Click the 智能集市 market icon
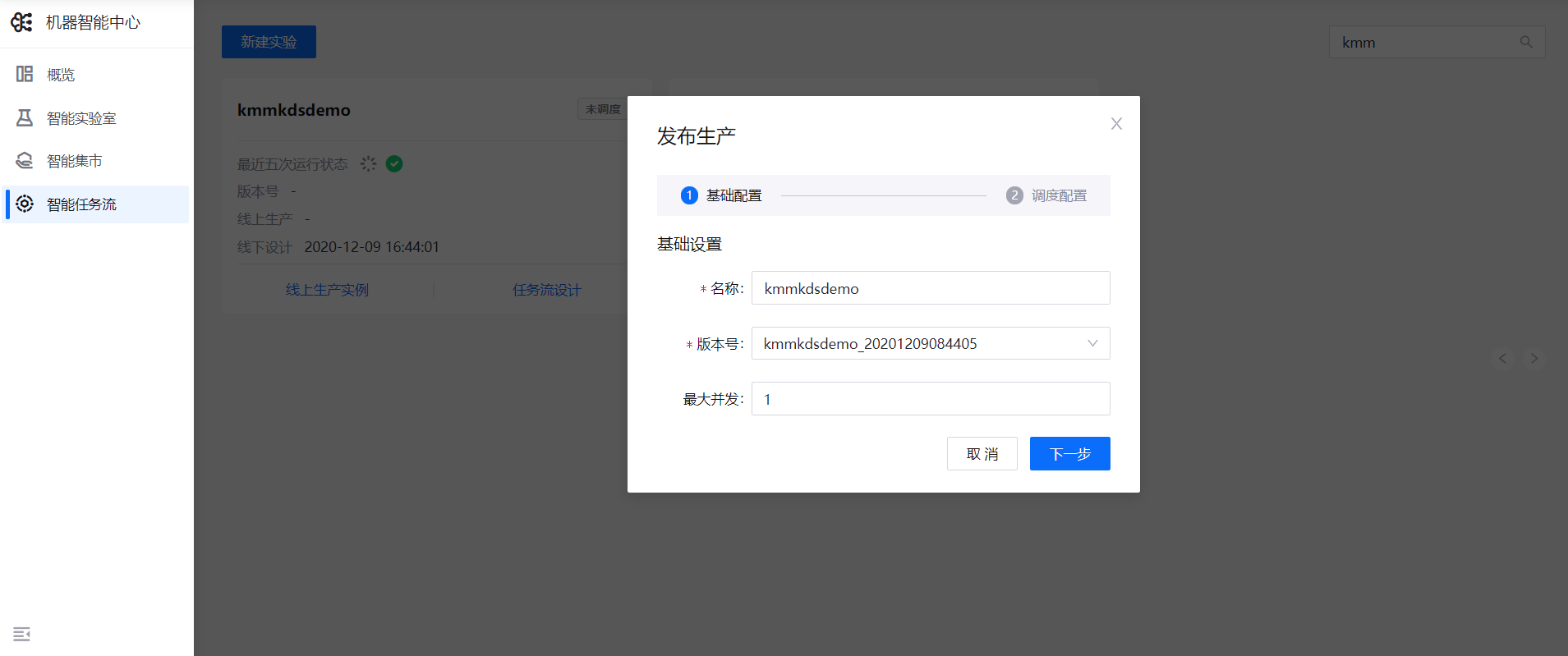This screenshot has width=1568, height=656. click(x=25, y=161)
